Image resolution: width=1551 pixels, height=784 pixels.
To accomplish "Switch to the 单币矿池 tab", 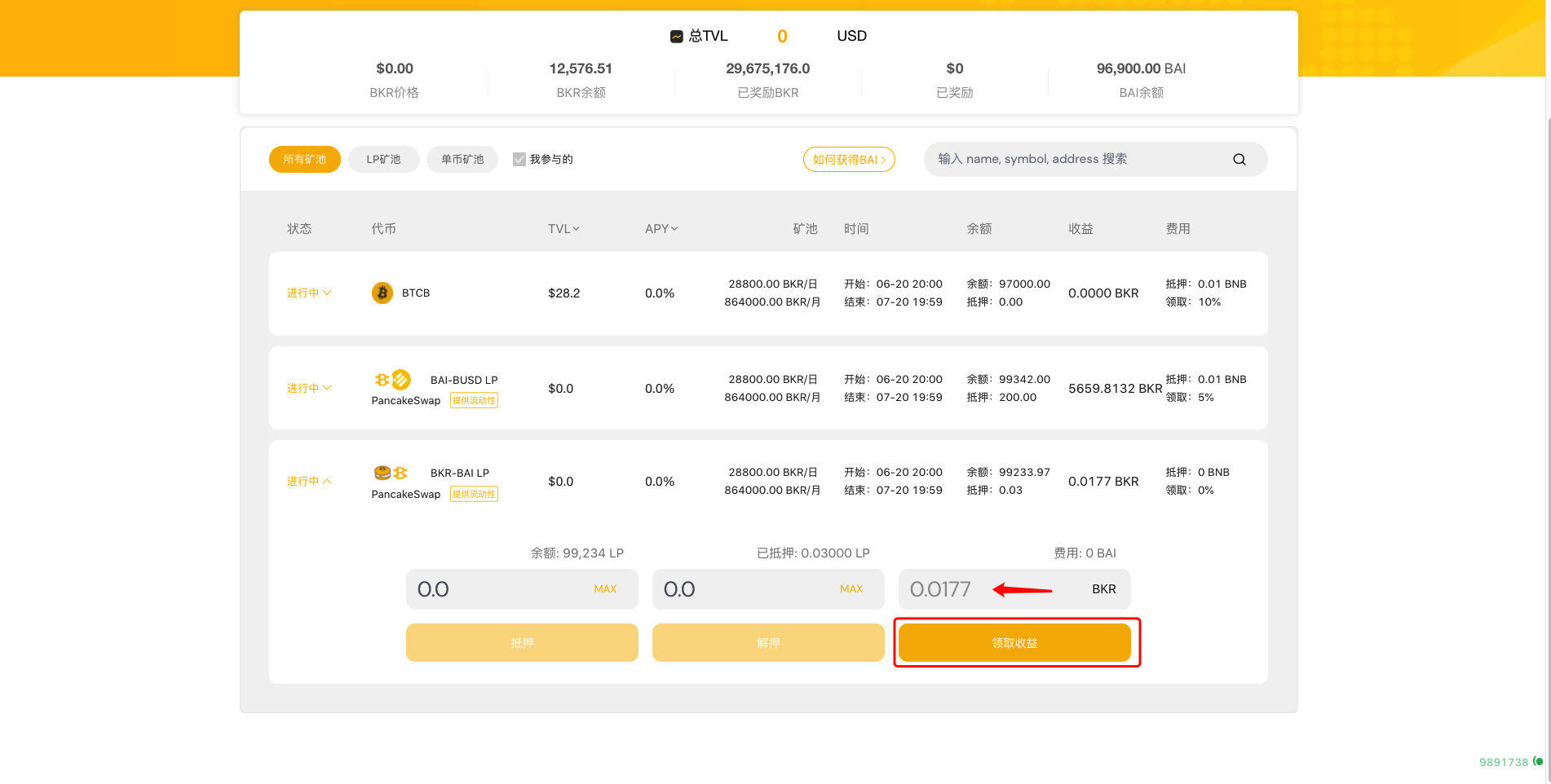I will [462, 160].
